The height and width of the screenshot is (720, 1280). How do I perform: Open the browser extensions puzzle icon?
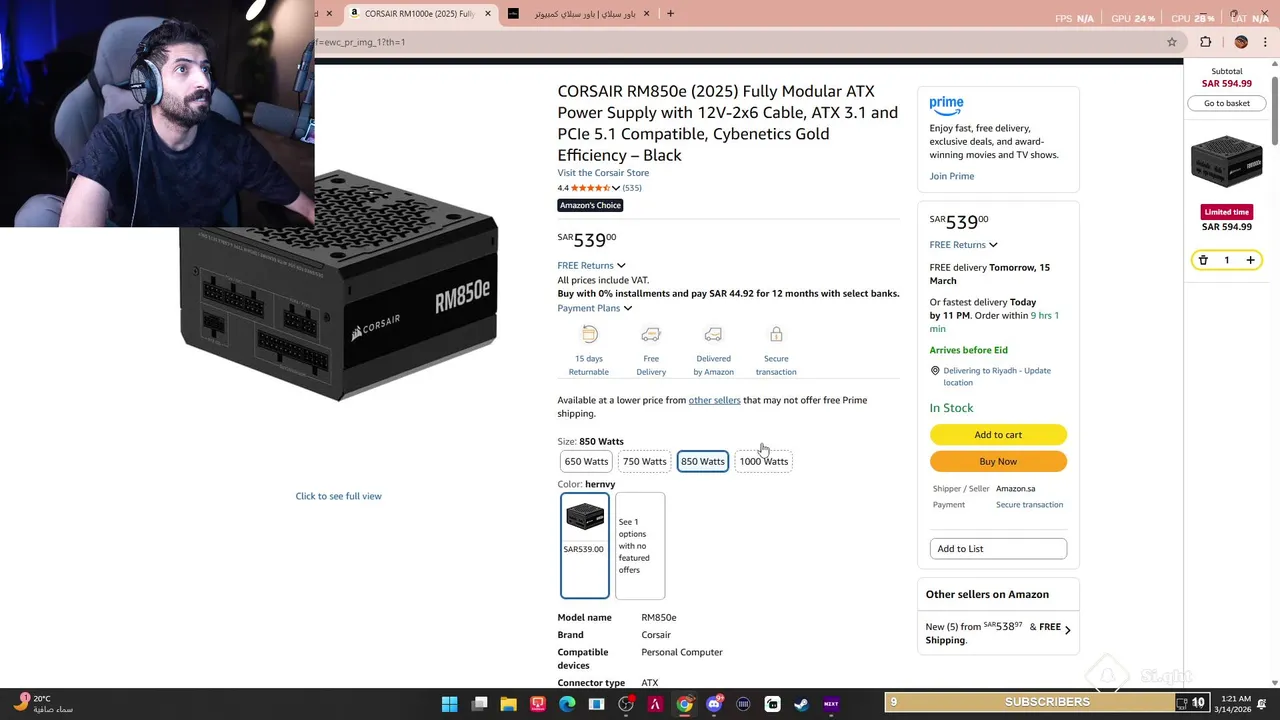[x=1206, y=42]
